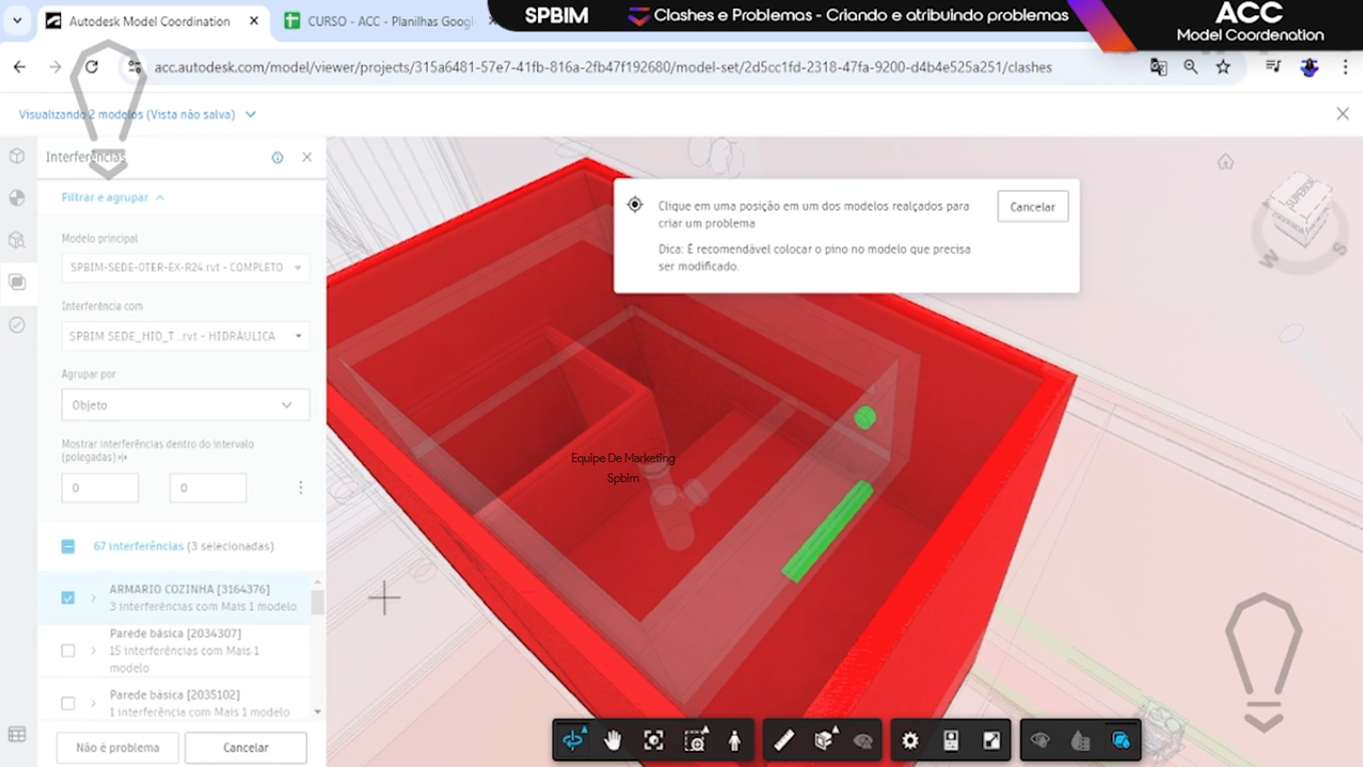The image size is (1363, 767).
Task: Open the pie-shaped sidebar icon
Action: point(17,198)
